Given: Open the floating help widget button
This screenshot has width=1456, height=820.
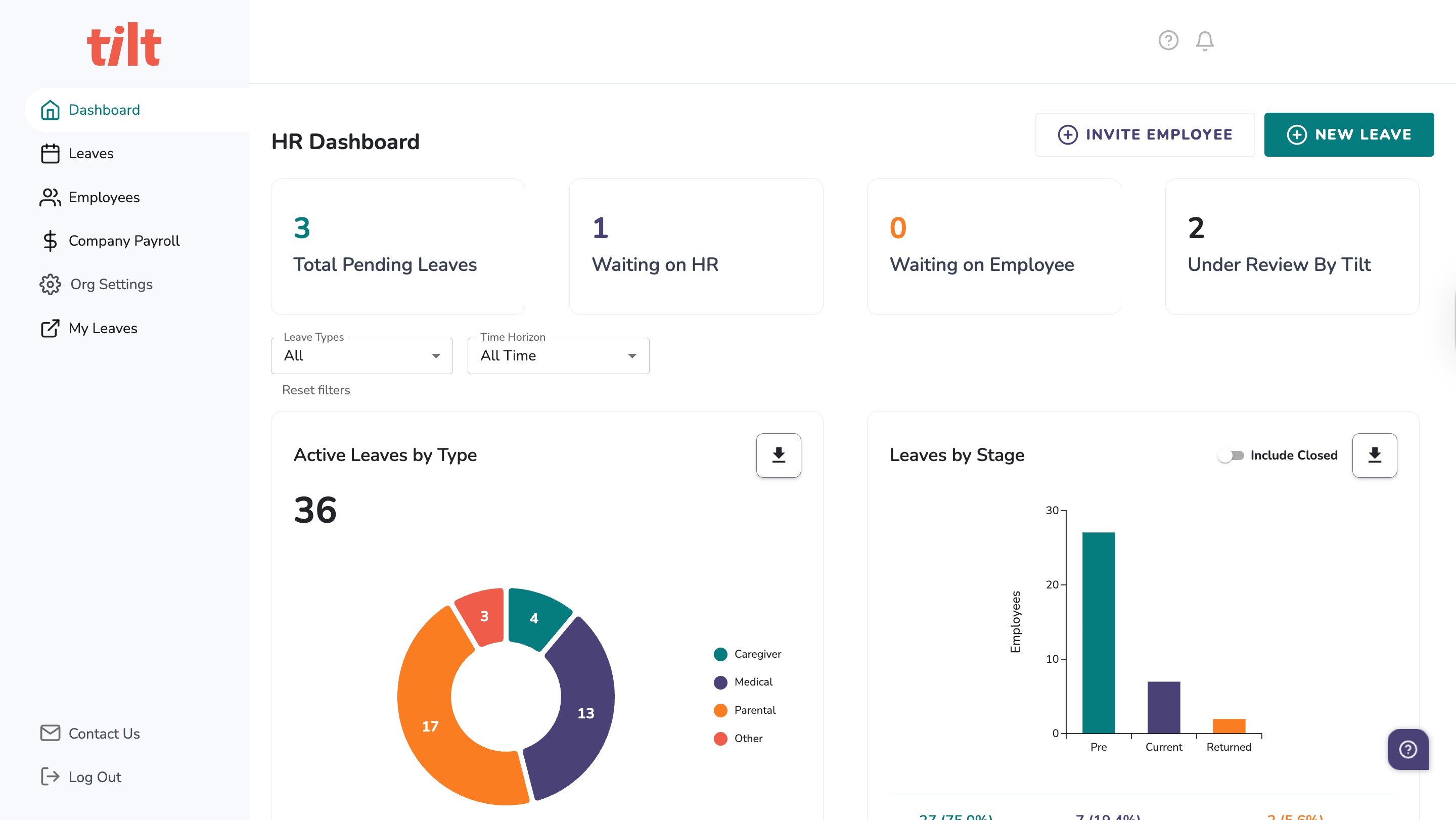Looking at the screenshot, I should [1407, 749].
